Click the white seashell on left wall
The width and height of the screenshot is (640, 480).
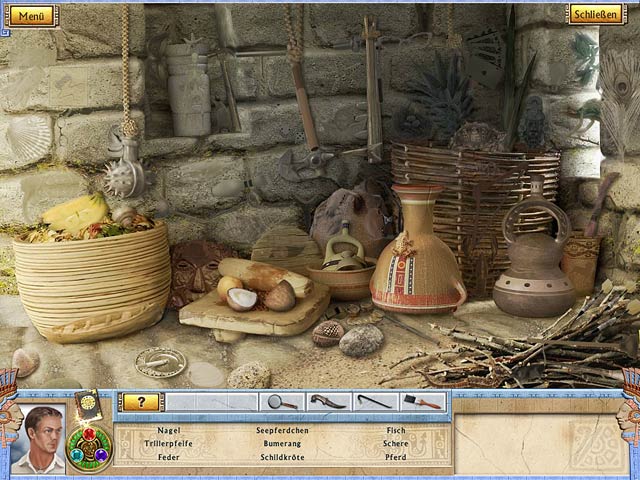click(27, 139)
